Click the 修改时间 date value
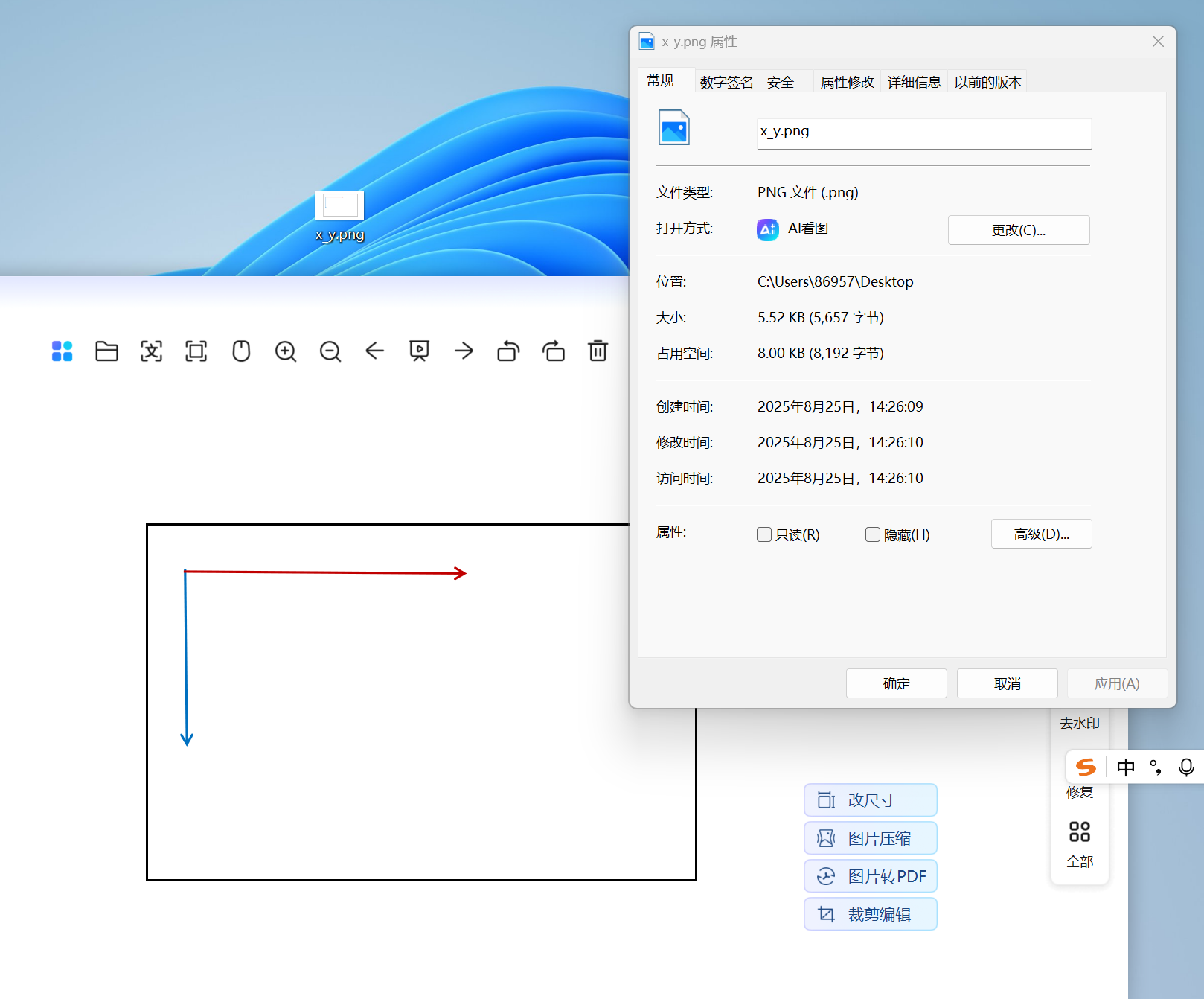1204x999 pixels. click(840, 442)
